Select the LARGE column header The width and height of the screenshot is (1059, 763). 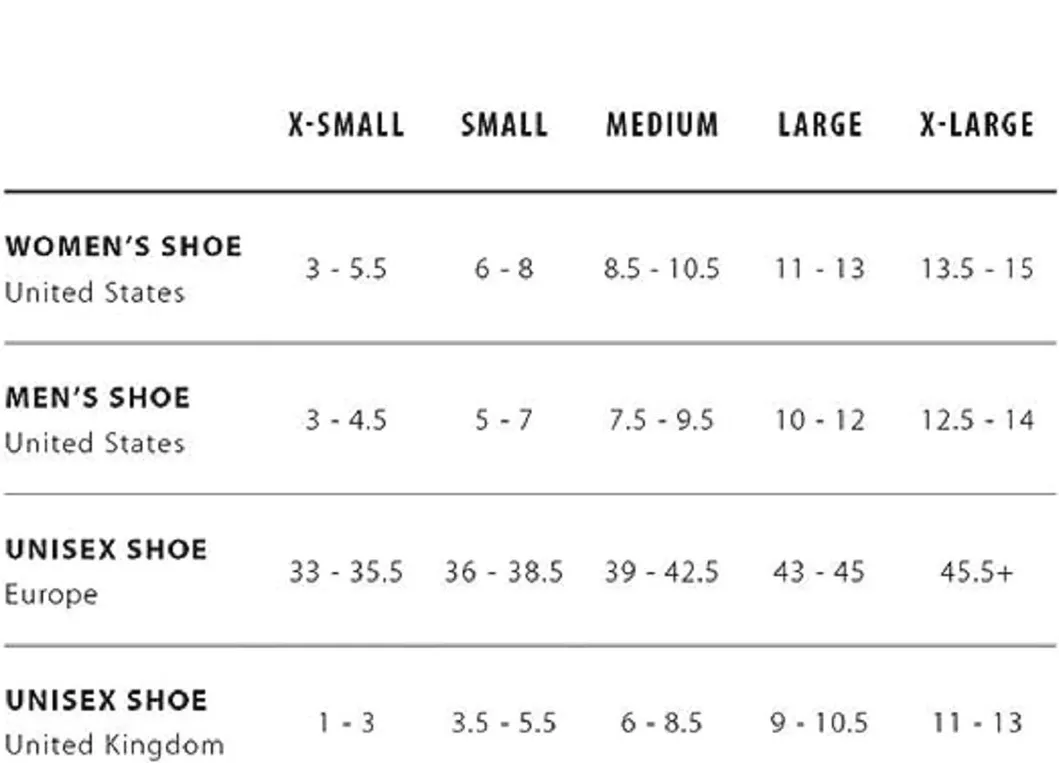(819, 125)
